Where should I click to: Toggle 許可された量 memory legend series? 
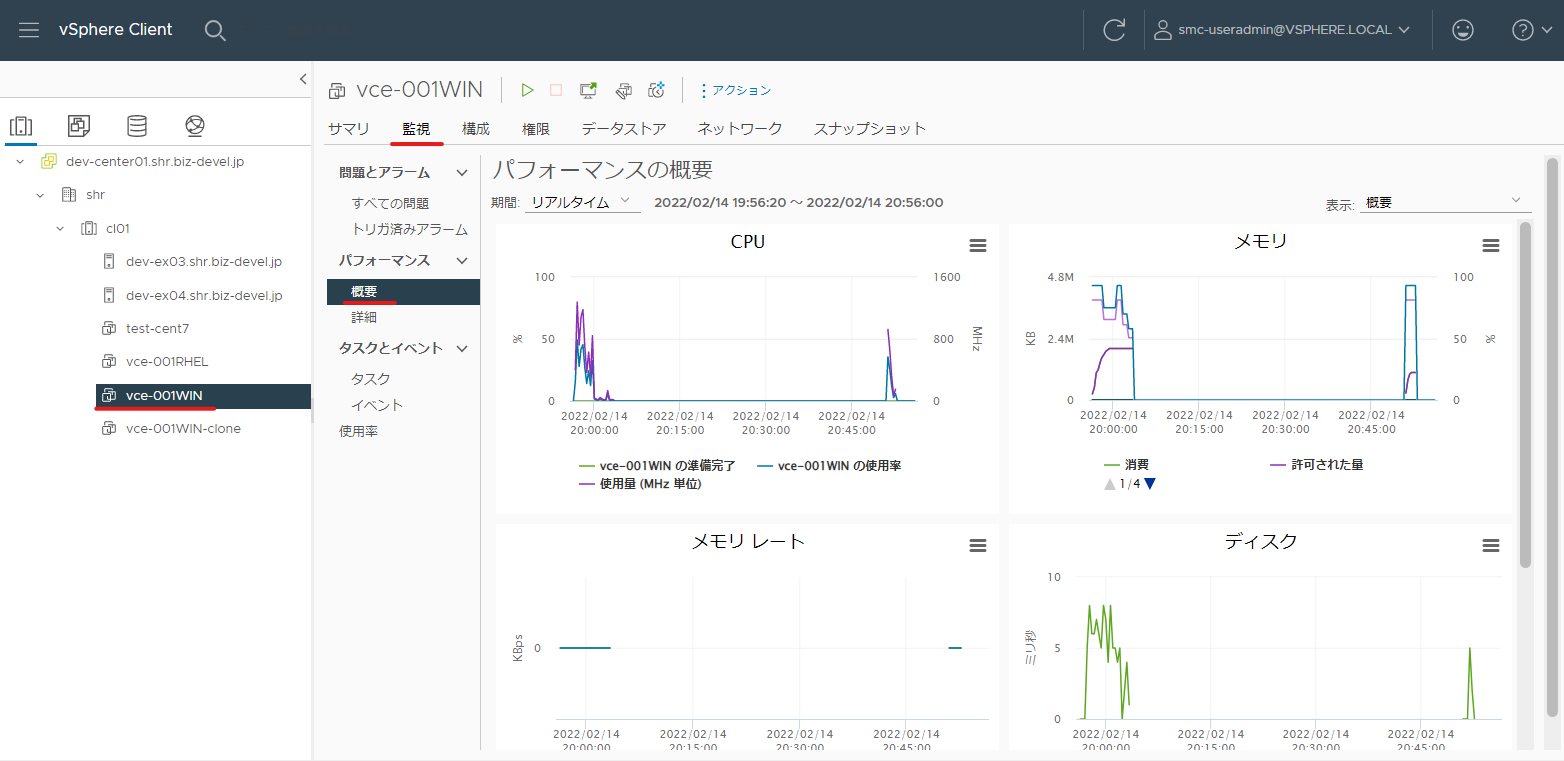click(1316, 465)
